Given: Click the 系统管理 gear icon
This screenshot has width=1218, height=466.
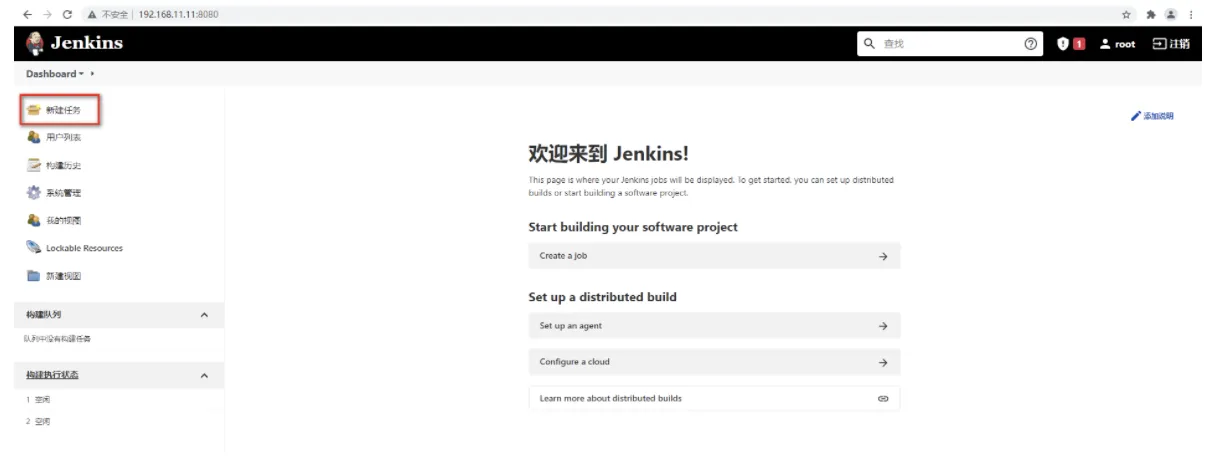Looking at the screenshot, I should pos(34,192).
